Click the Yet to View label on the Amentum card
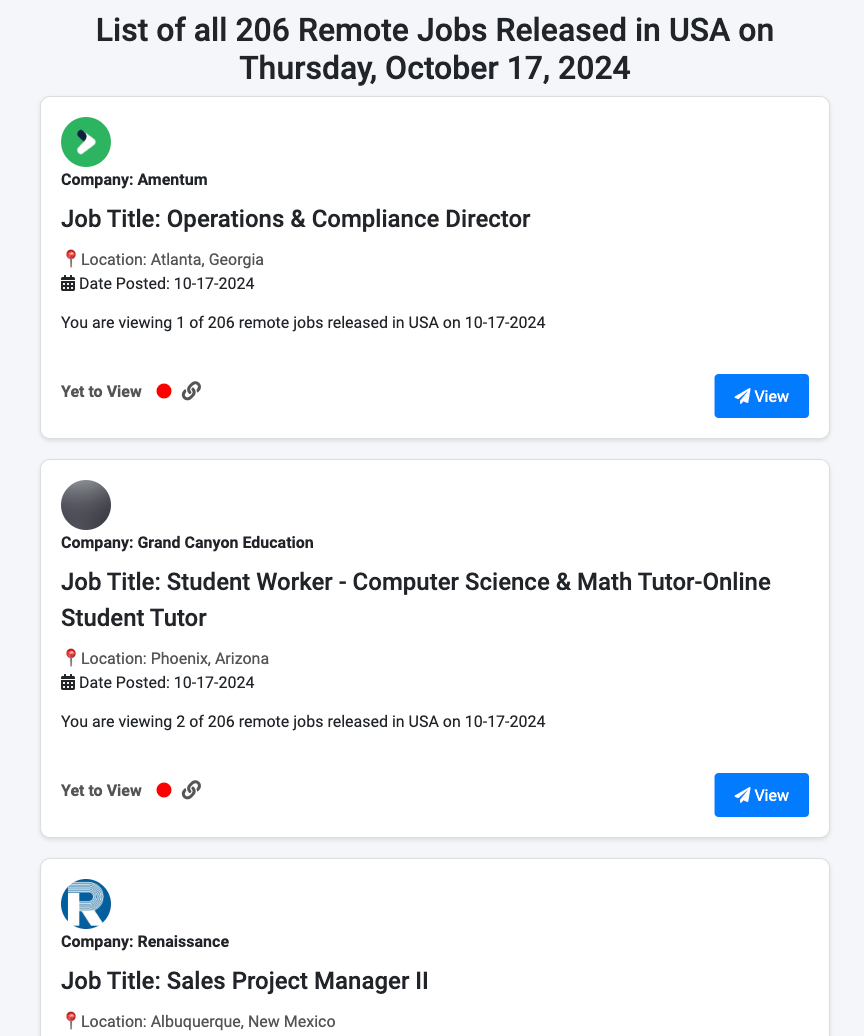The height and width of the screenshot is (1036, 864). [x=101, y=391]
